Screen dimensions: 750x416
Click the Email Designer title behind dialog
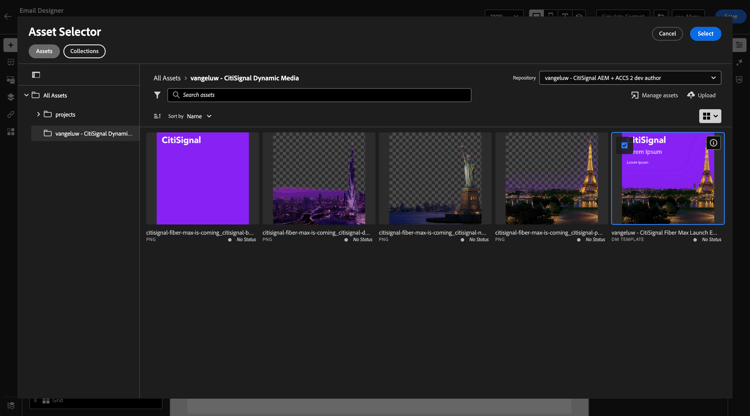[x=41, y=10]
